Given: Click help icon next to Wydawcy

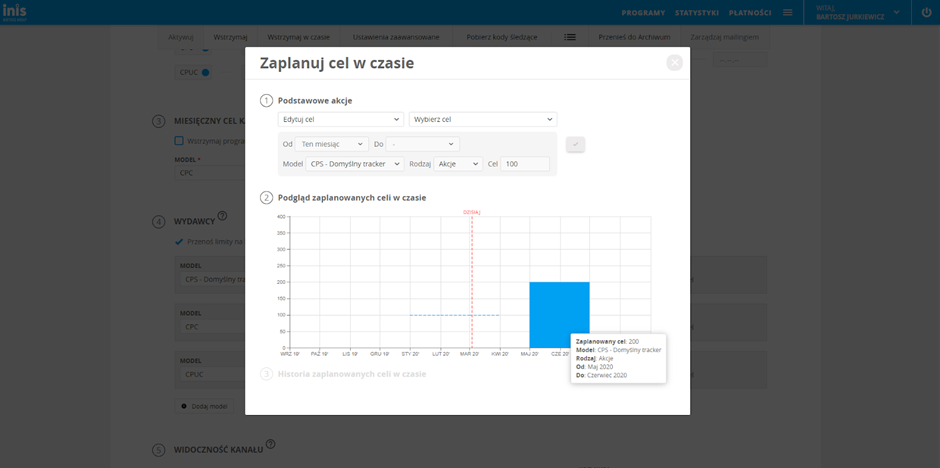Looking at the screenshot, I should point(222,216).
